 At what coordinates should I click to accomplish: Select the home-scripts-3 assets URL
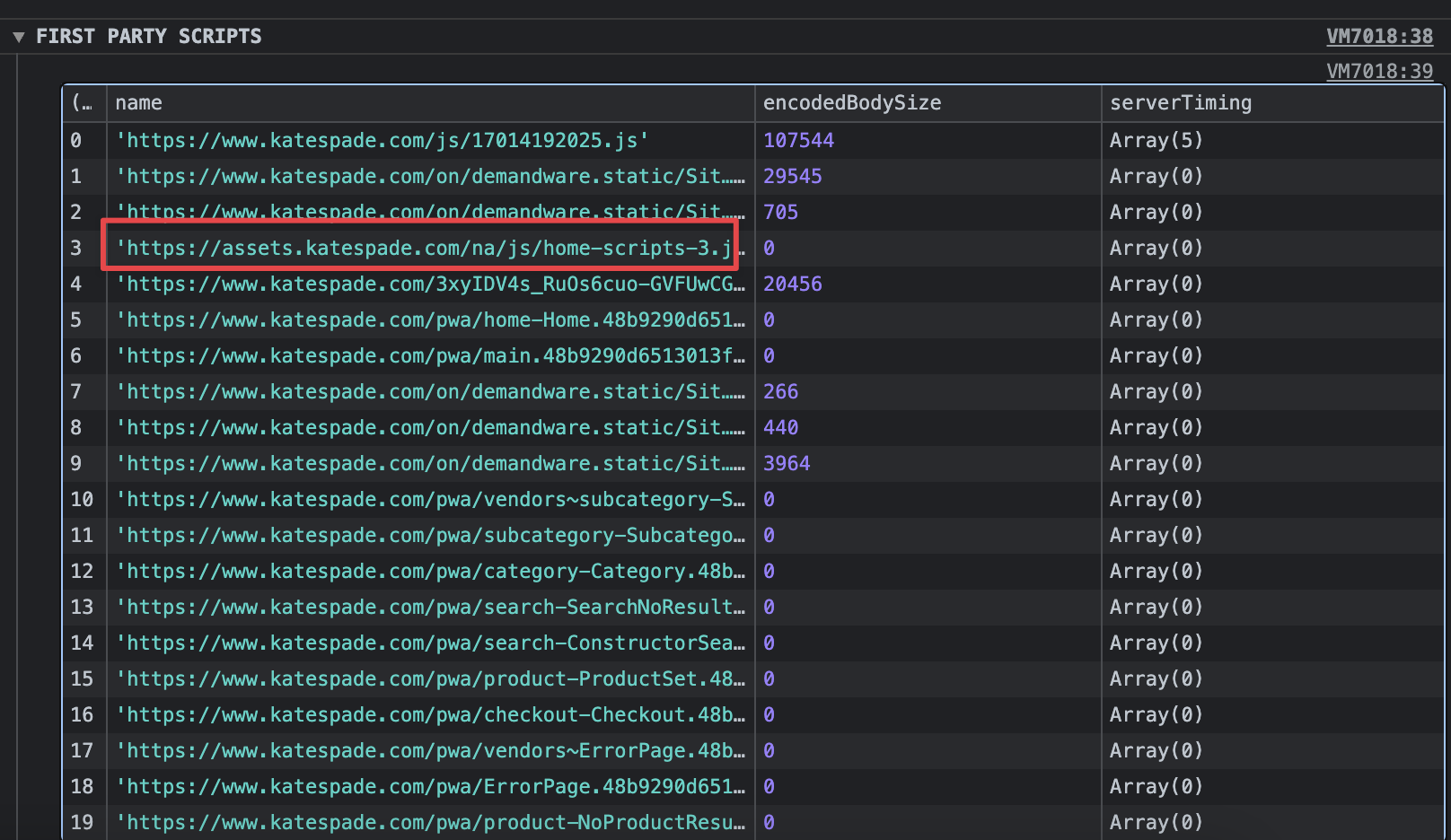[x=430, y=248]
